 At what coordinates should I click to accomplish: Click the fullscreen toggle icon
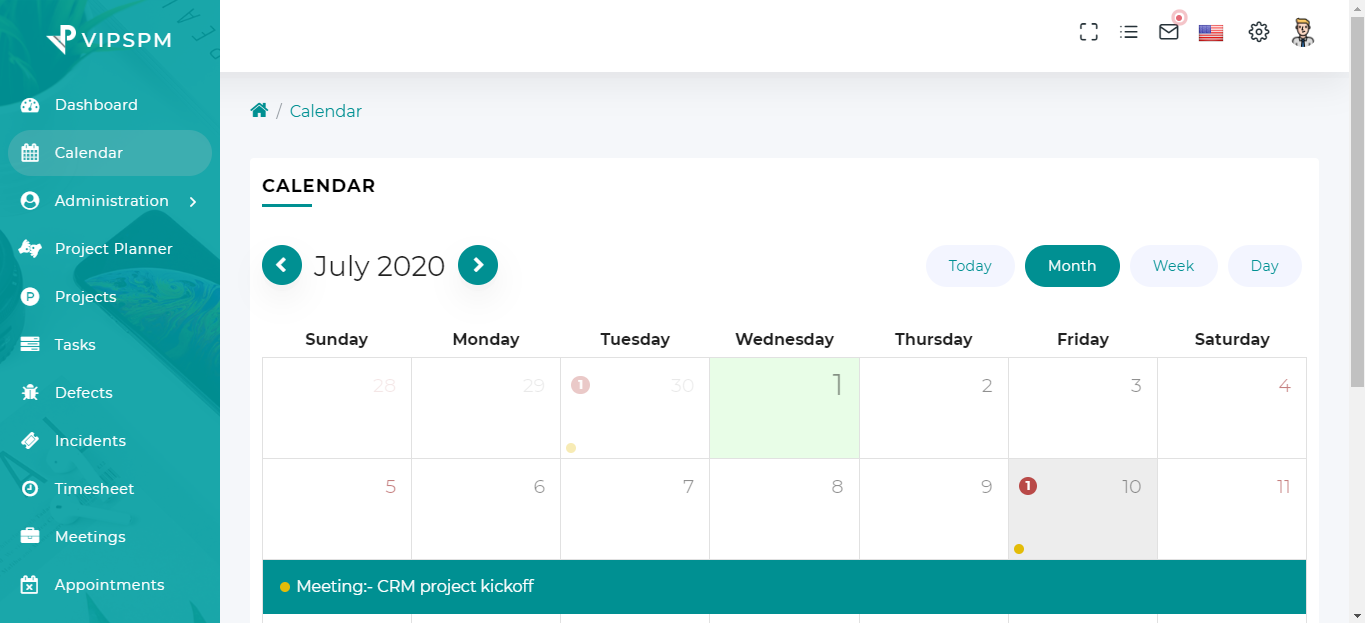click(1089, 32)
